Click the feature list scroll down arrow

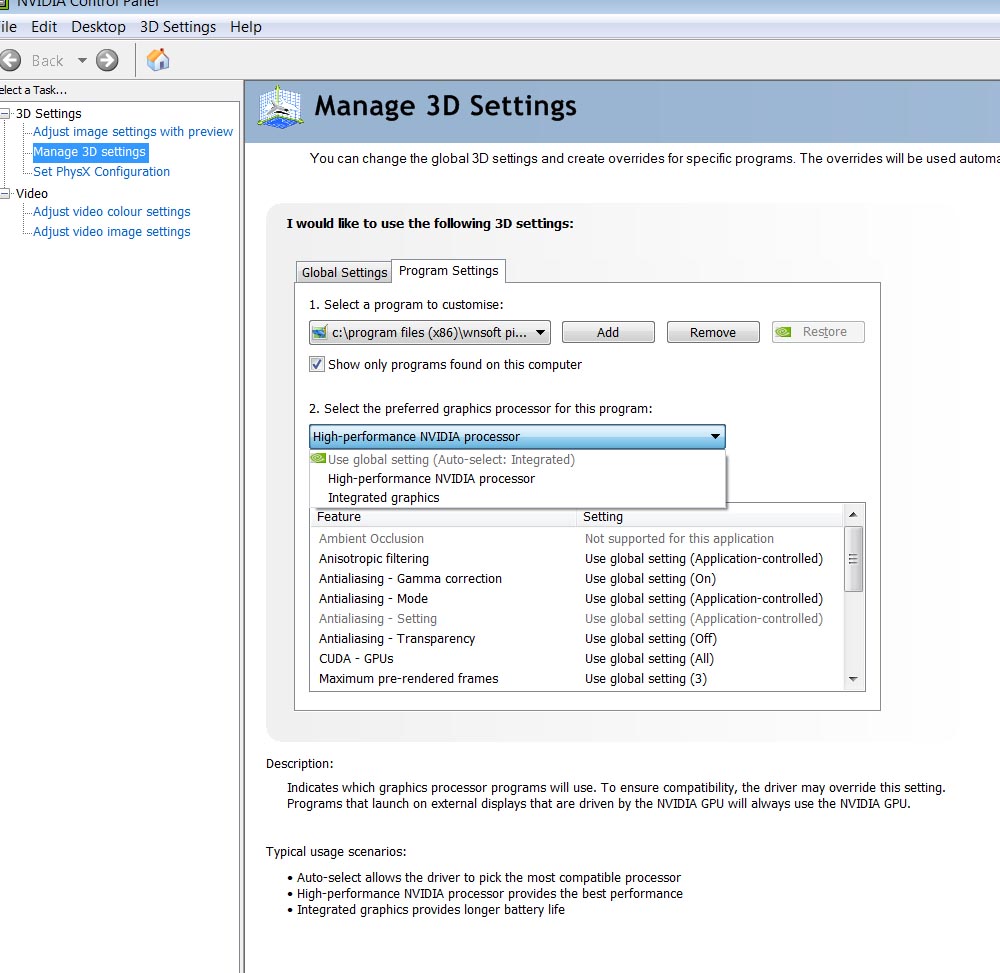(x=853, y=680)
